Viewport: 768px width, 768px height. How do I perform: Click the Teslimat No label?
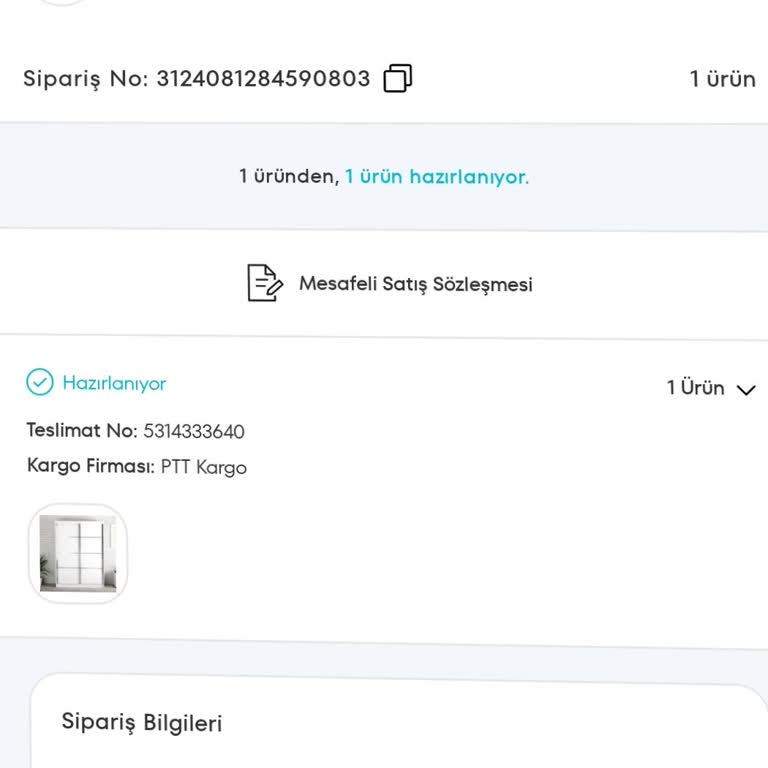(x=81, y=432)
